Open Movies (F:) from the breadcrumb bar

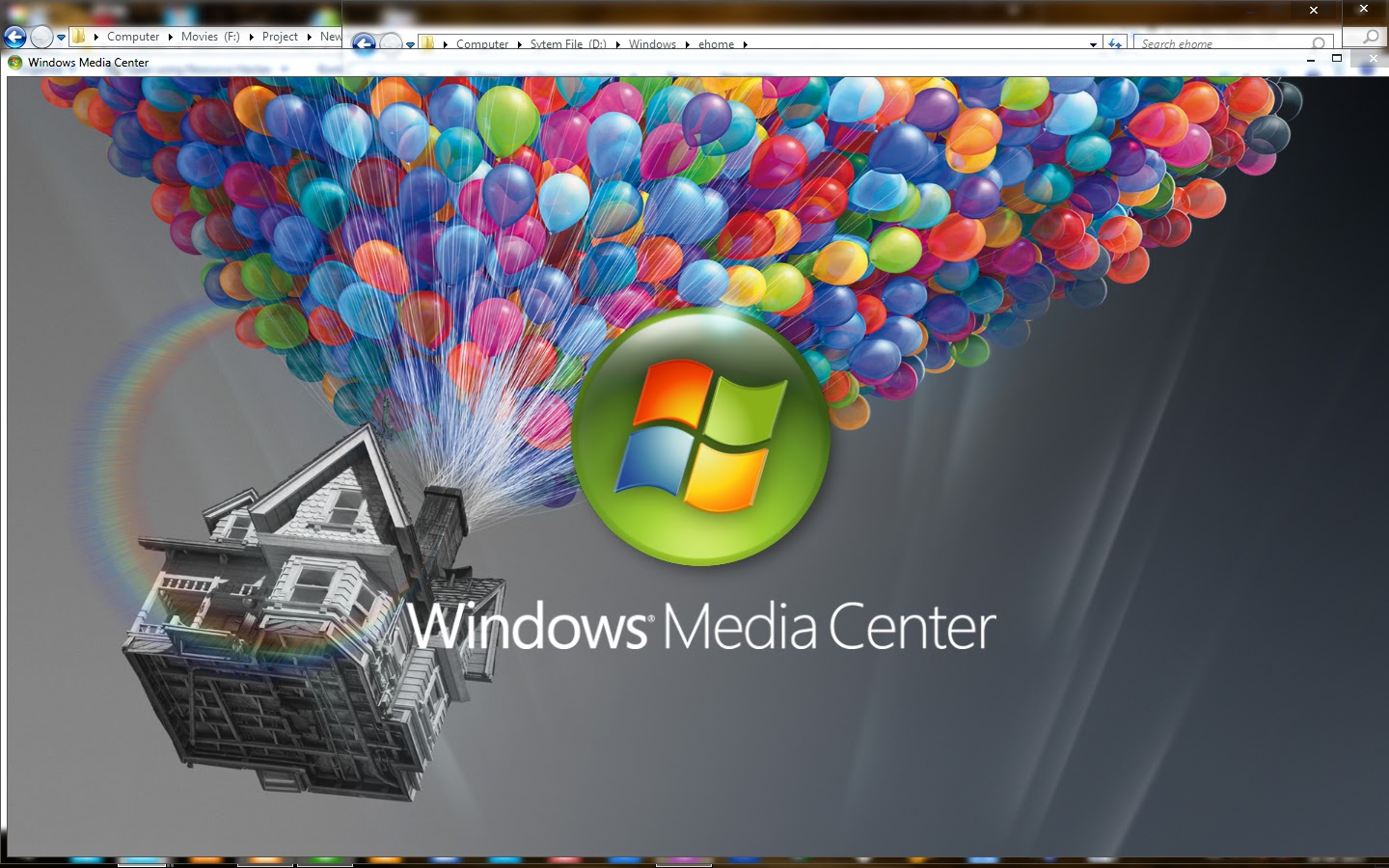(x=209, y=37)
